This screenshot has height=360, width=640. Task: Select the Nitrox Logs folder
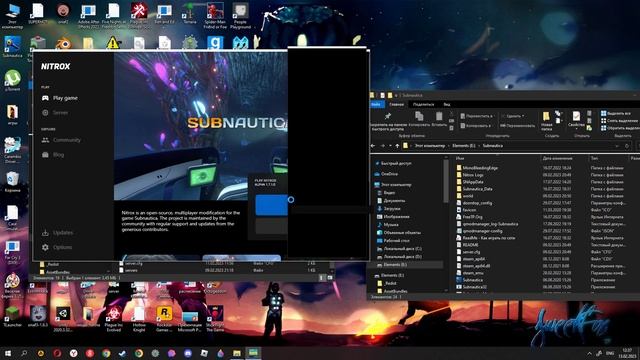coord(473,175)
